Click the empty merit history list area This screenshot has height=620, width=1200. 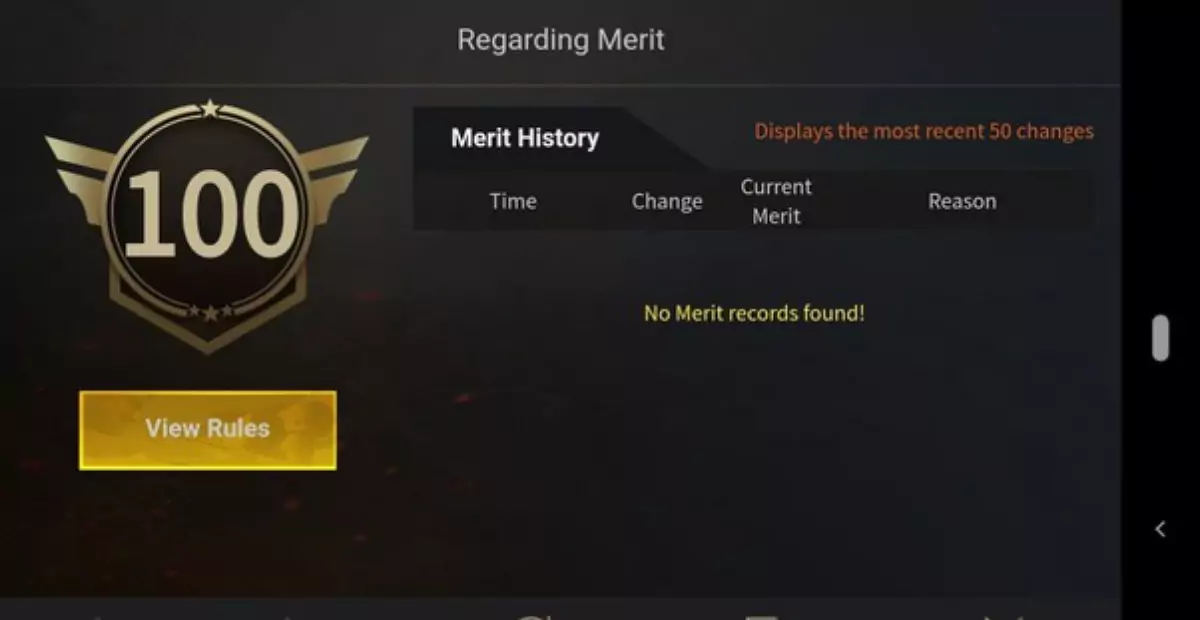click(753, 410)
